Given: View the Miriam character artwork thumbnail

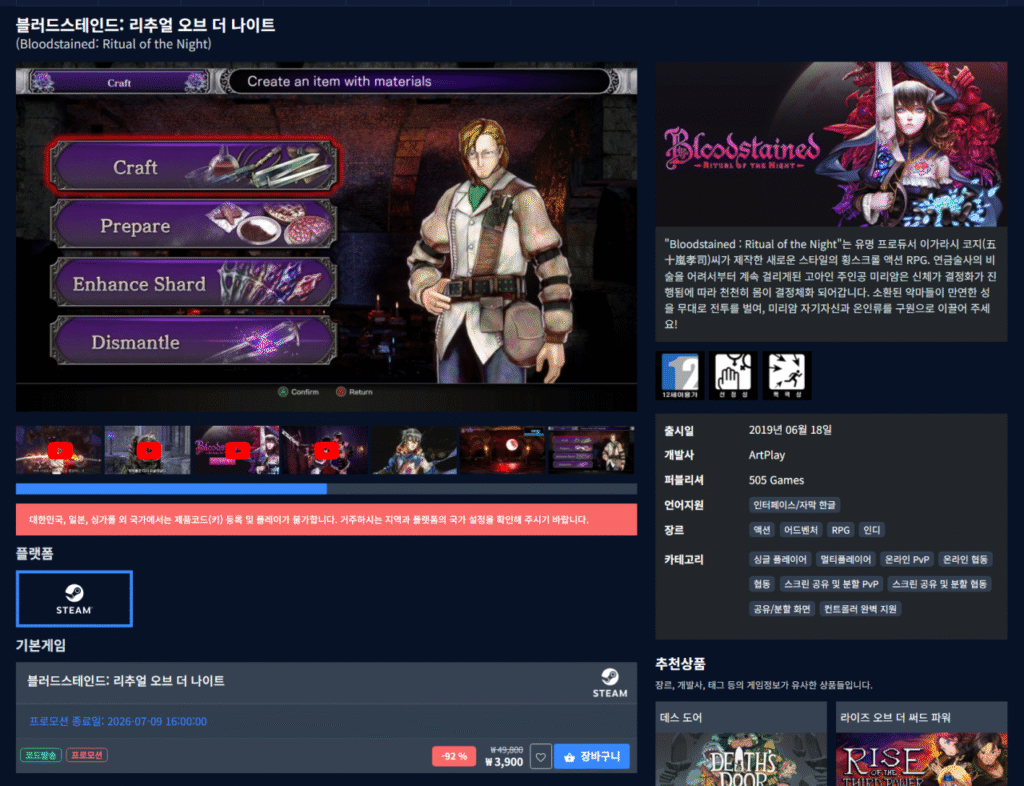Looking at the screenshot, I should [x=414, y=450].
